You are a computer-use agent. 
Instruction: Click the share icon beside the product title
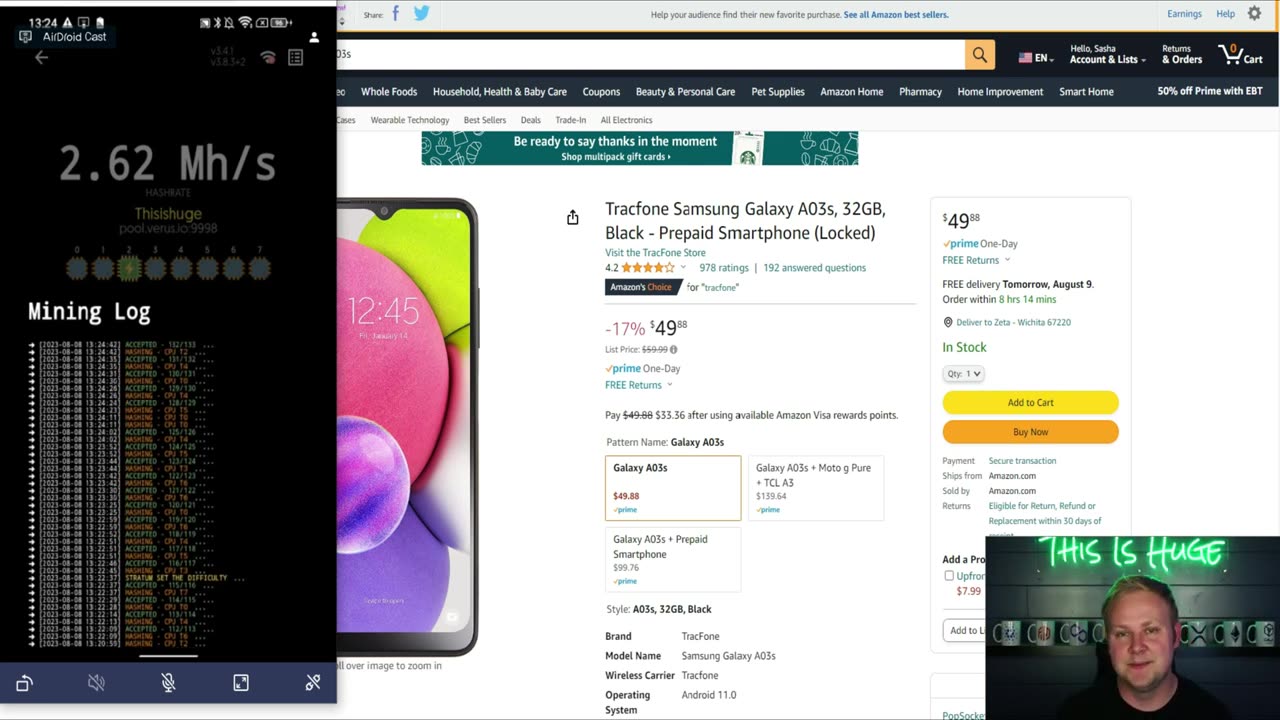pos(573,218)
